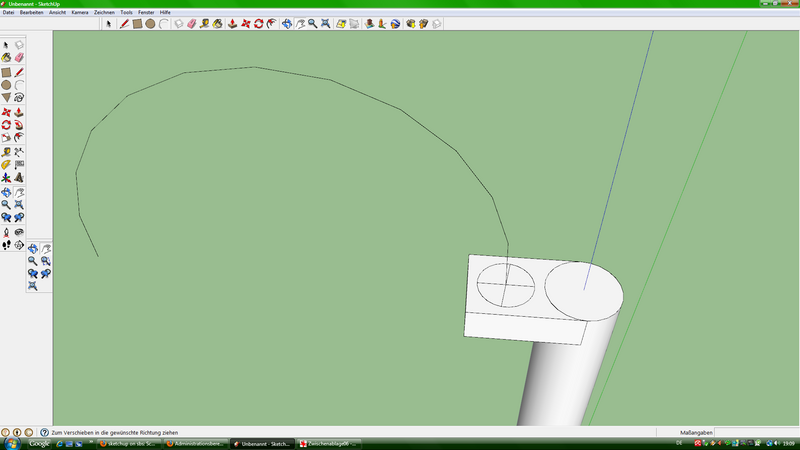Pick the Polygon tool in left palette

pos(6,98)
